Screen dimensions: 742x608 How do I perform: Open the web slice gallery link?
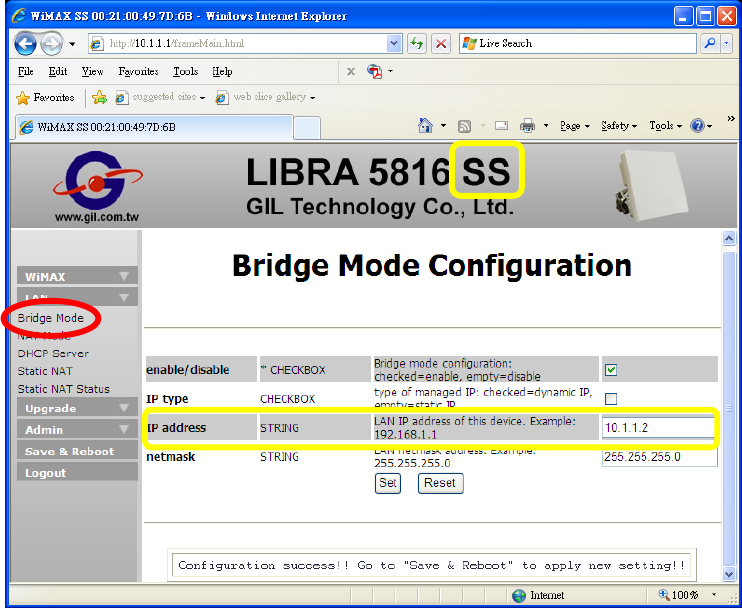coord(265,97)
